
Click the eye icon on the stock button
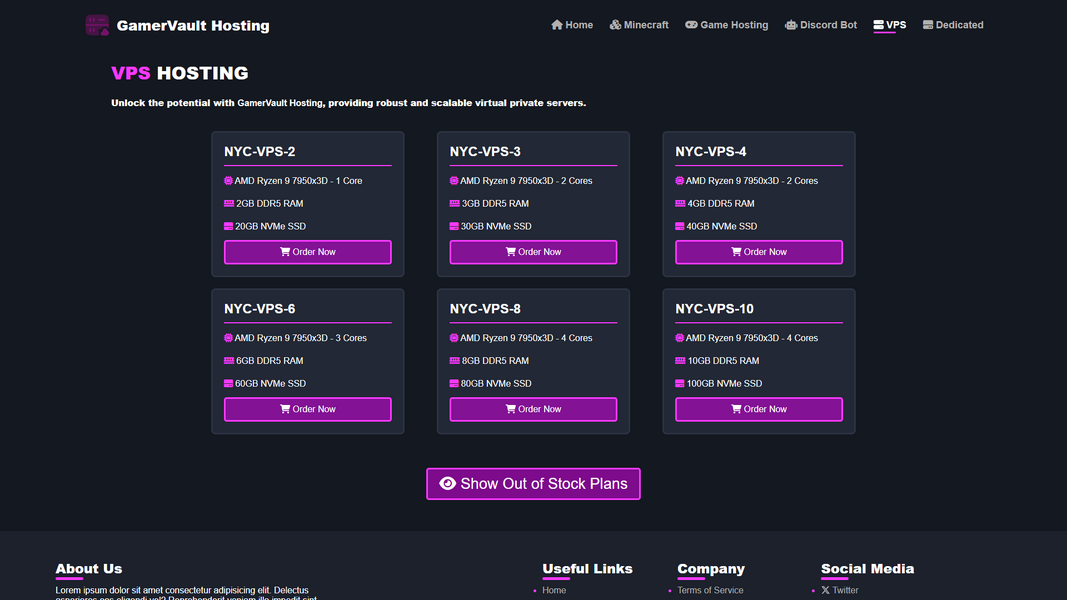click(447, 483)
